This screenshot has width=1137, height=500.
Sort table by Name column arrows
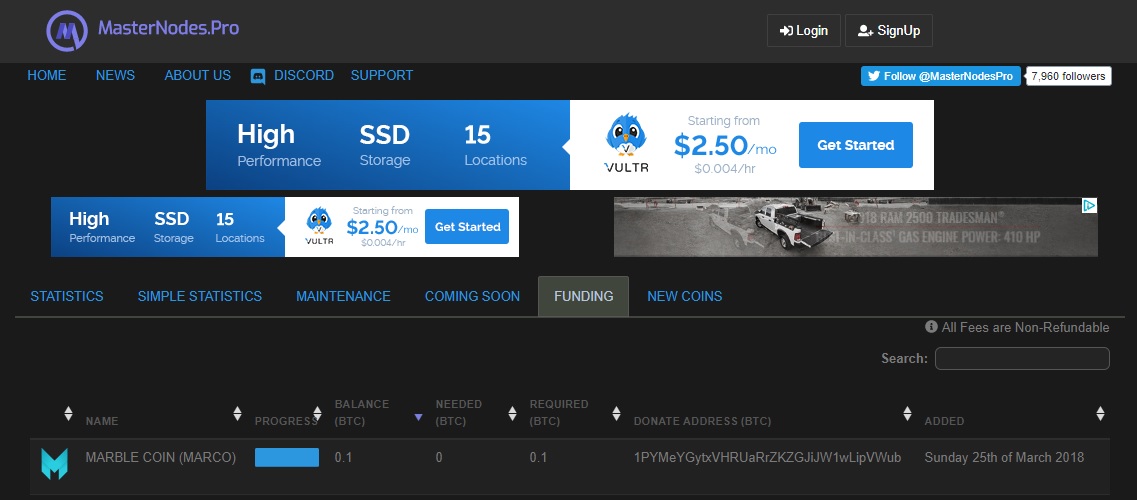click(x=237, y=413)
